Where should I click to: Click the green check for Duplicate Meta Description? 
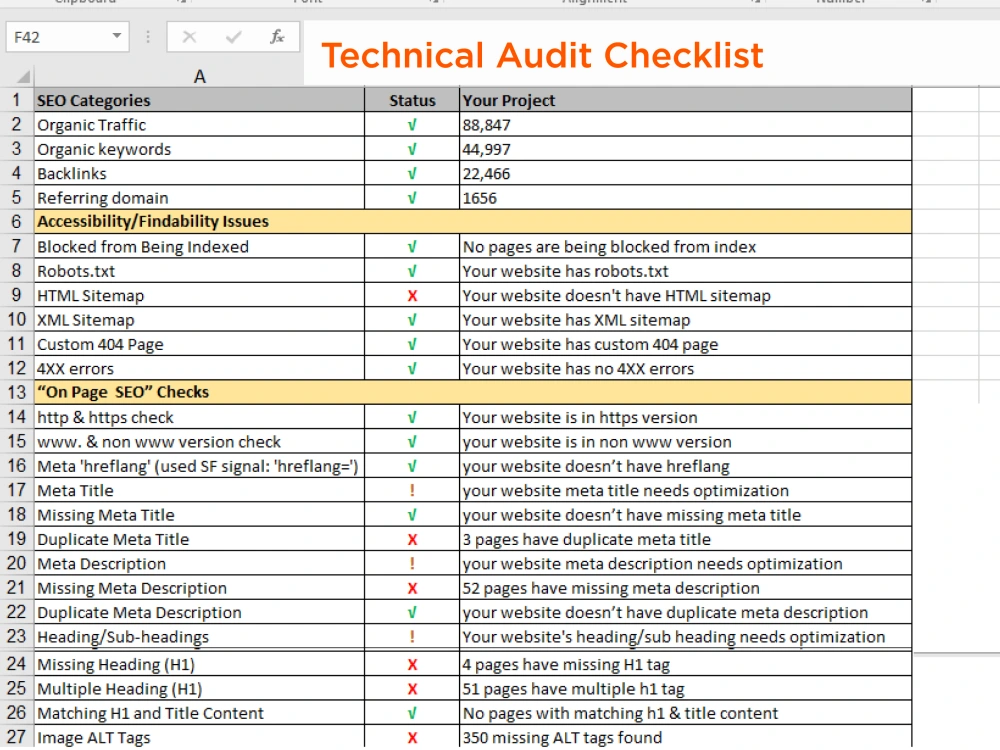(412, 612)
